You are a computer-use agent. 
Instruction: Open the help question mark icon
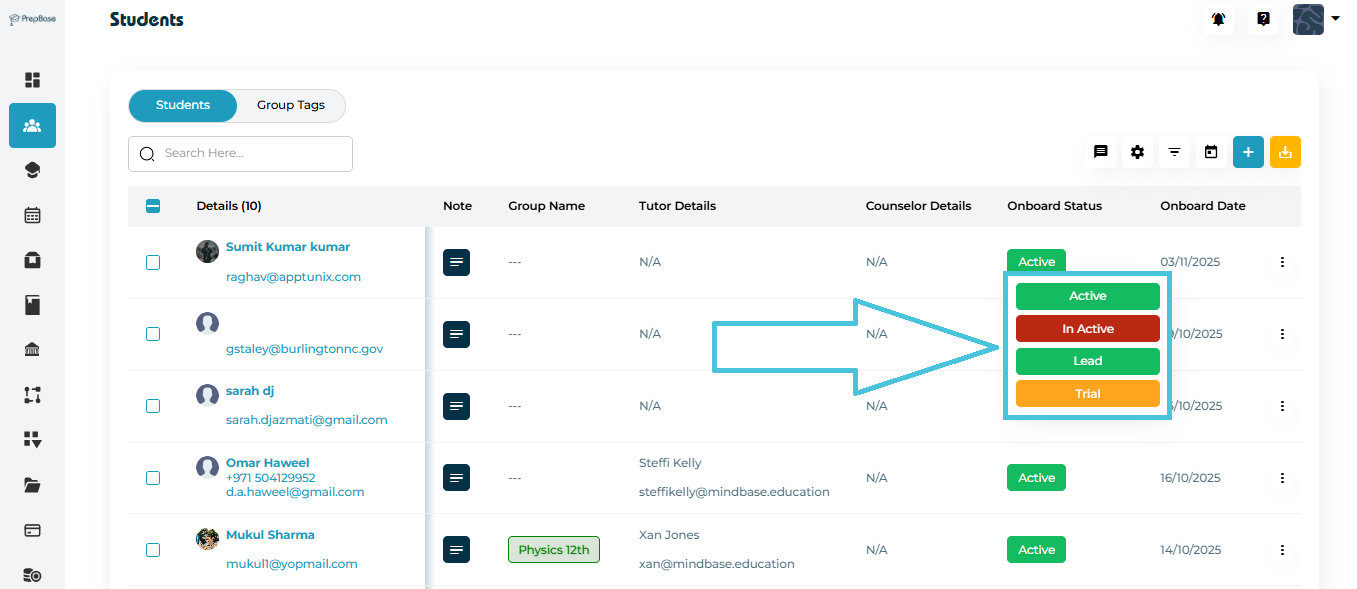[x=1264, y=19]
